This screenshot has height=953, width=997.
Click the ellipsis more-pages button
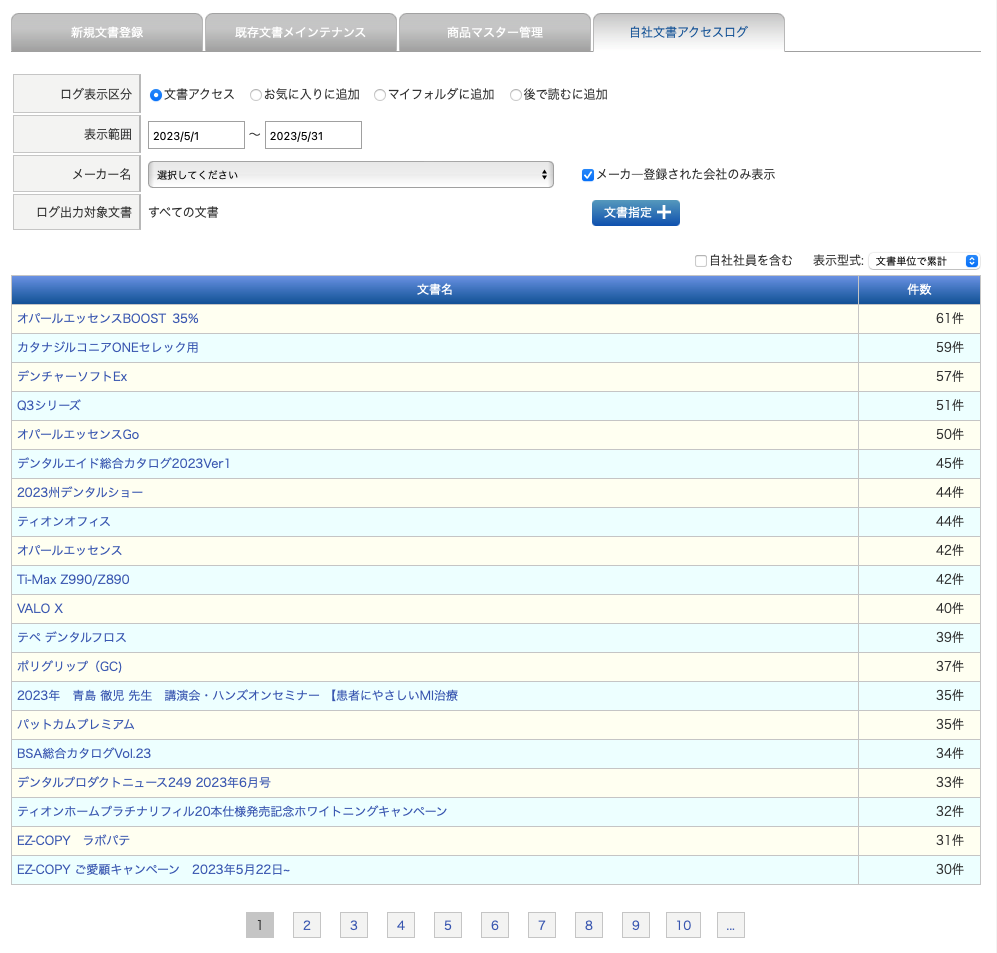pyautogui.click(x=731, y=925)
